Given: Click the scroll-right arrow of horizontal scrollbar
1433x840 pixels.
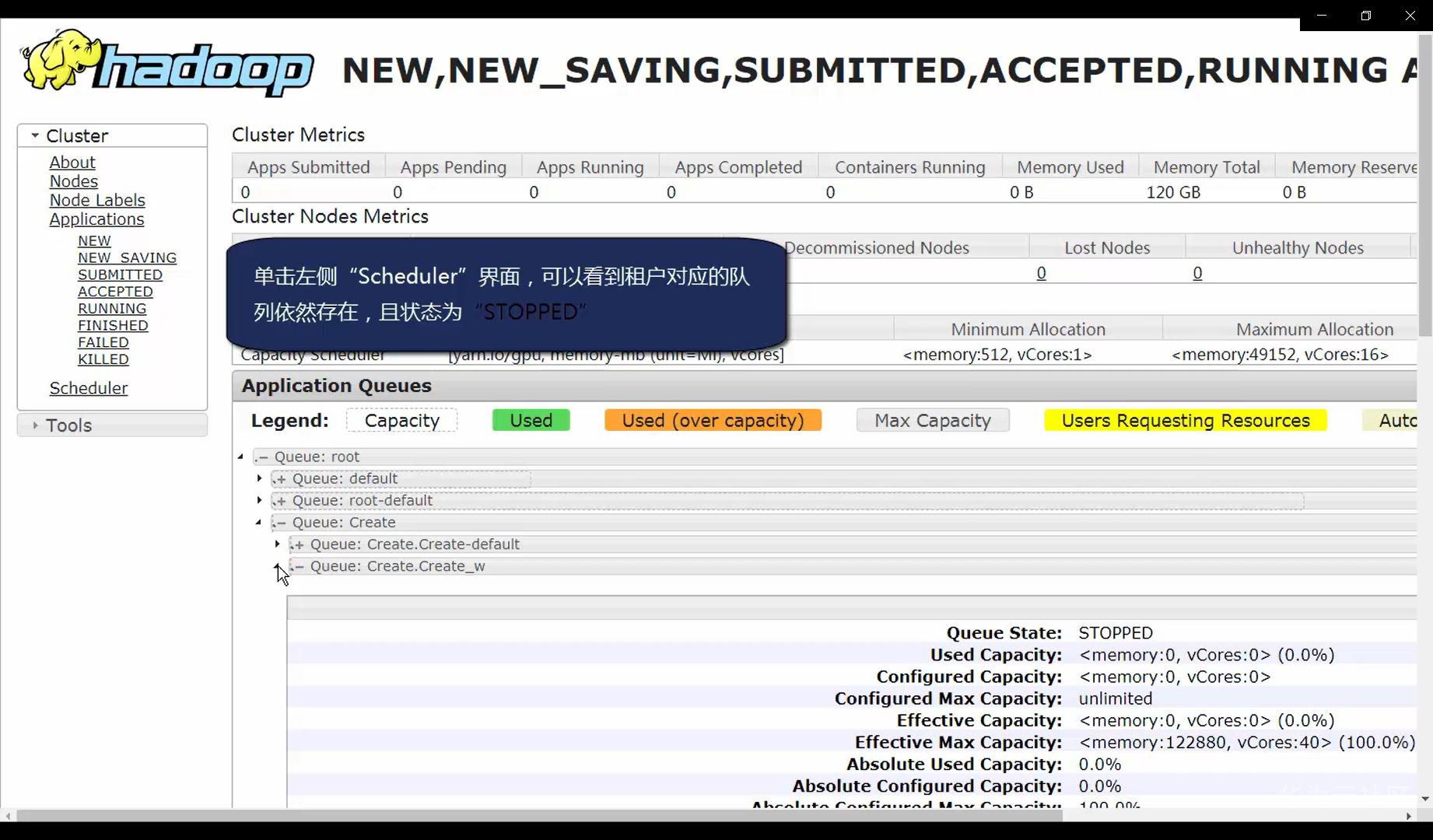Looking at the screenshot, I should (1408, 816).
